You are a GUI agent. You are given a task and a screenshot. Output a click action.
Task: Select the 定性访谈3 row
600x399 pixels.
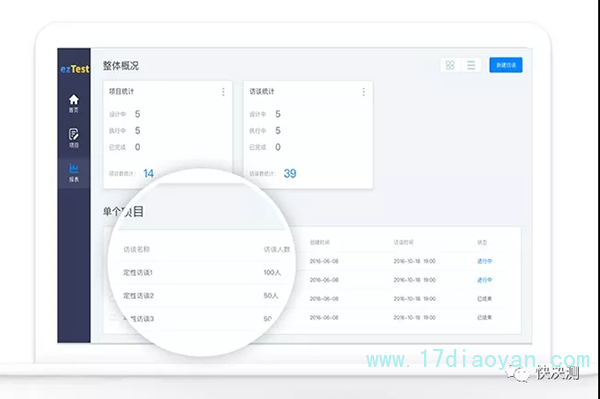202,319
